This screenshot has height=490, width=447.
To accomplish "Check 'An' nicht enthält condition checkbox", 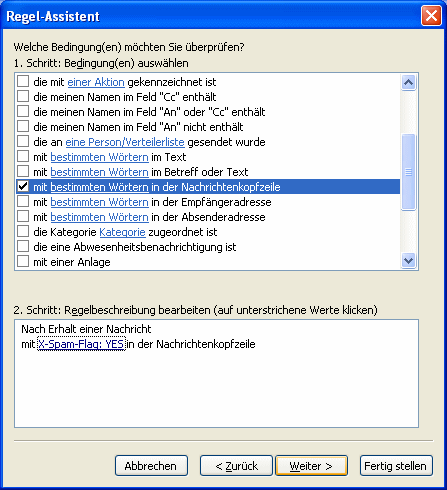I will [23, 127].
